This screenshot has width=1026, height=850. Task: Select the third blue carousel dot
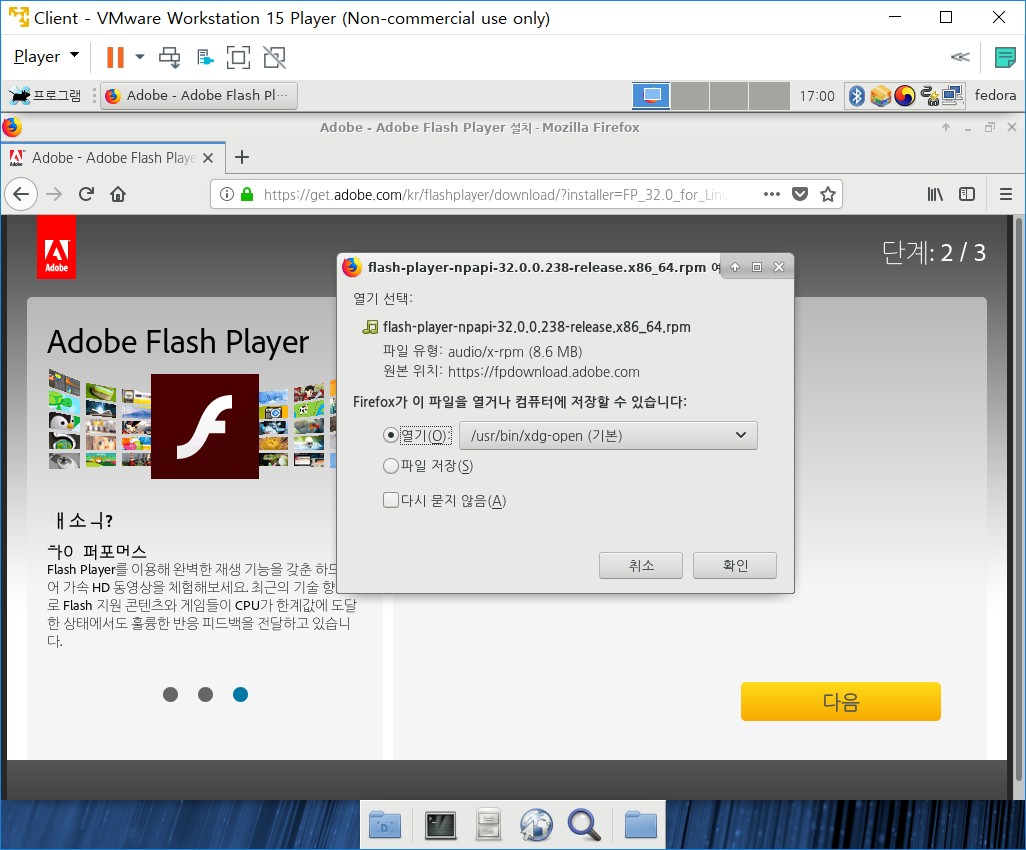click(241, 694)
